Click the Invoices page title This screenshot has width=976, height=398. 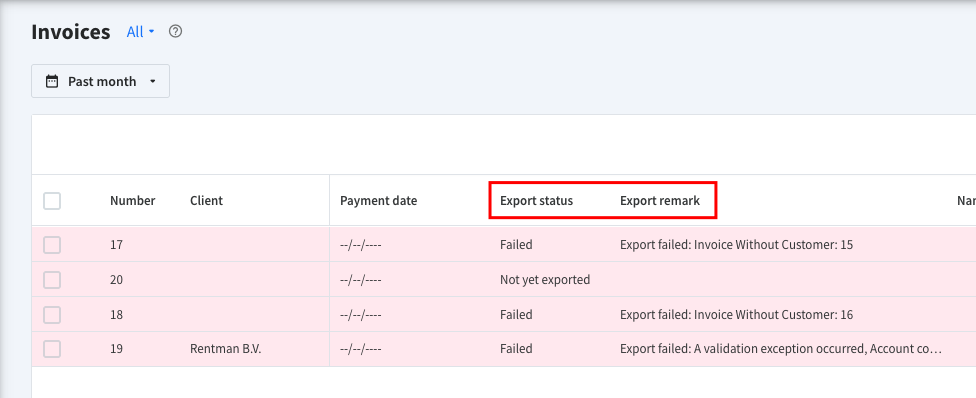(x=71, y=32)
